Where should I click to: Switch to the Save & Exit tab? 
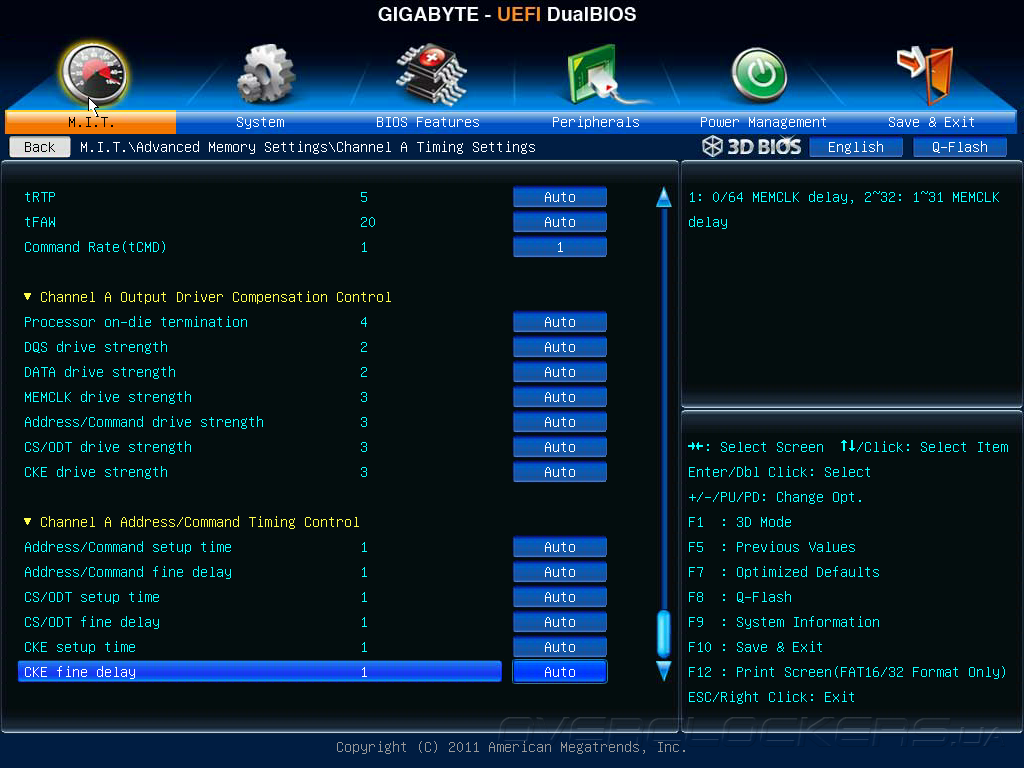coord(931,122)
